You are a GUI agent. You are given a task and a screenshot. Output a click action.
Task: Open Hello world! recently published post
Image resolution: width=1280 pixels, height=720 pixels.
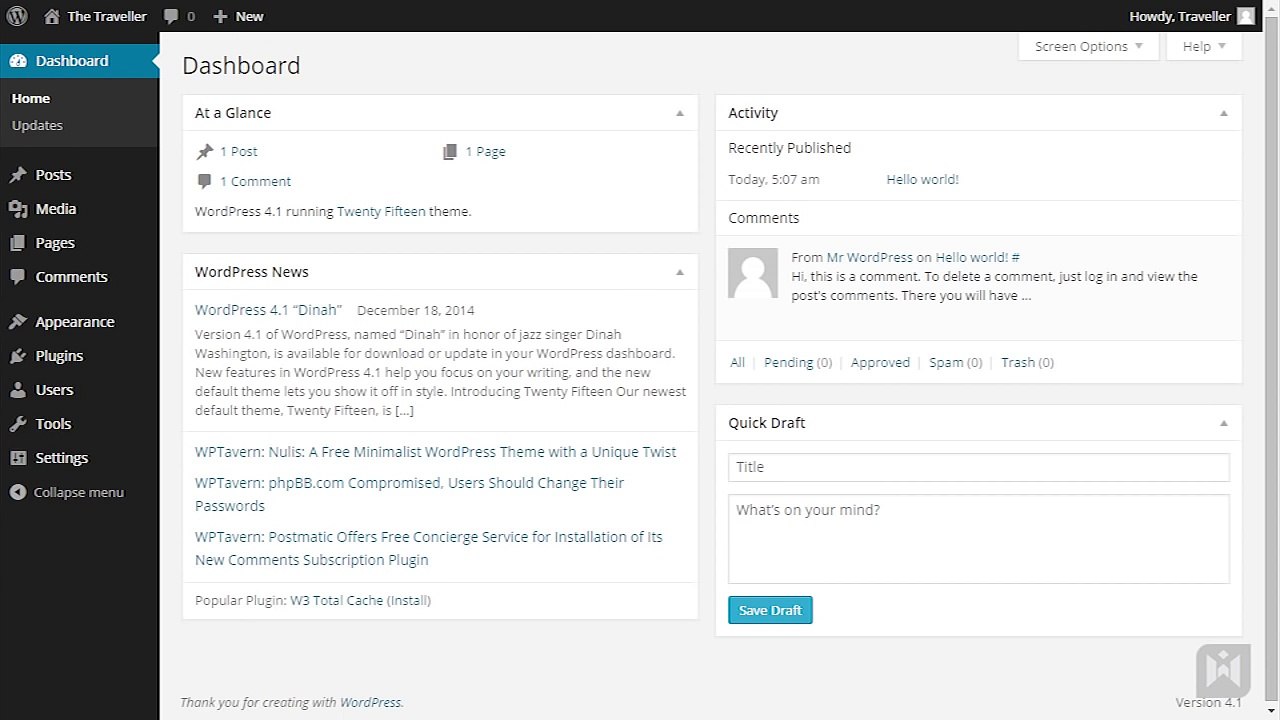pyautogui.click(x=922, y=180)
